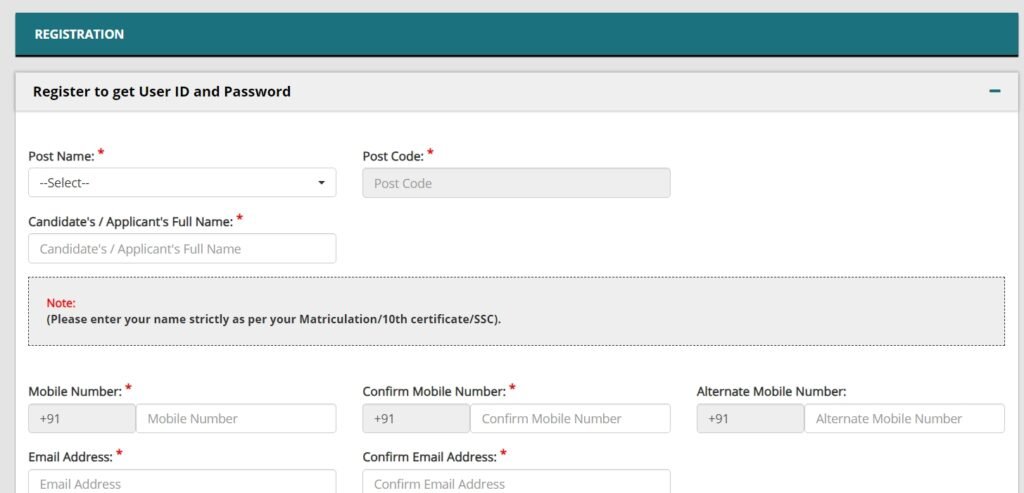Click the 'Confirm Mobile Number:' label

pyautogui.click(x=434, y=392)
